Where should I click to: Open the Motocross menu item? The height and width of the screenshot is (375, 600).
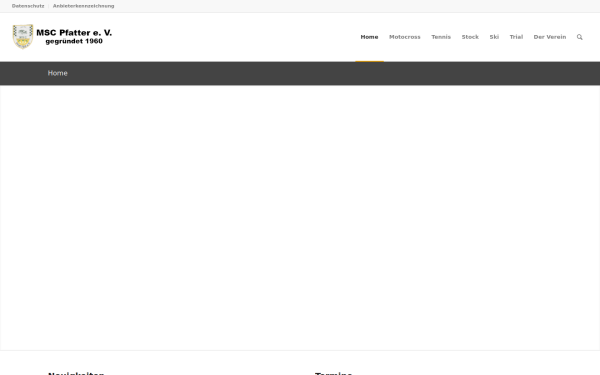(x=404, y=37)
